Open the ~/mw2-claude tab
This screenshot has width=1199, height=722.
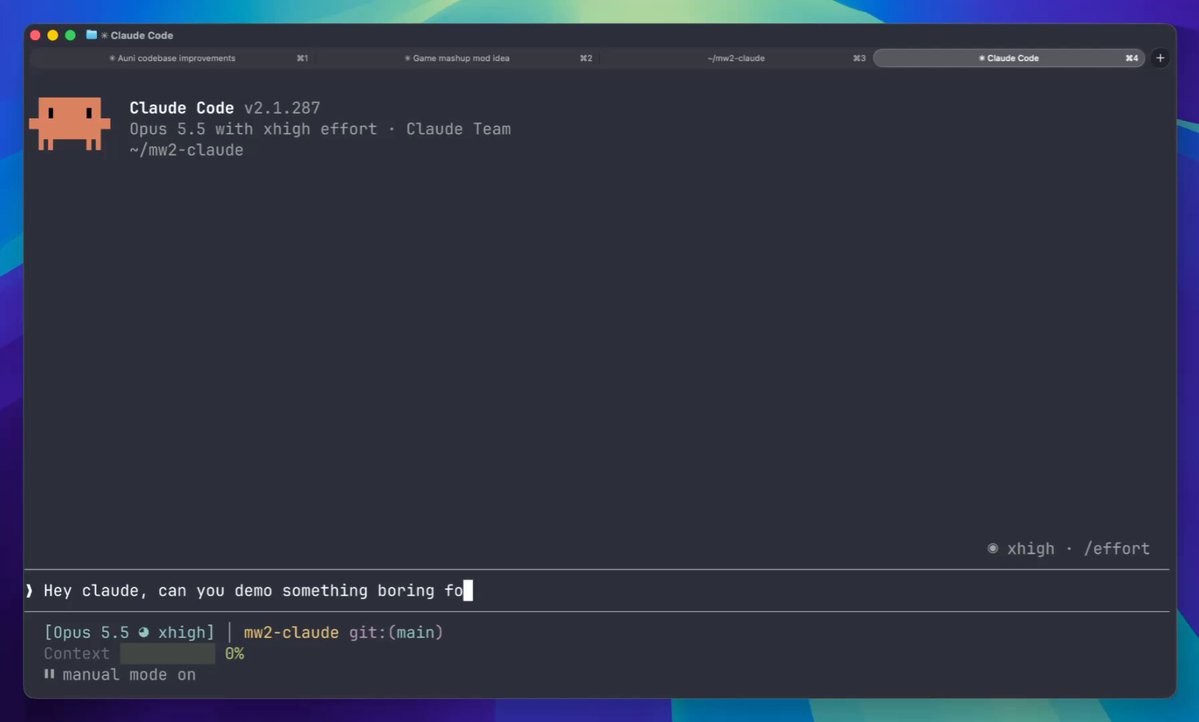pyautogui.click(x=736, y=58)
